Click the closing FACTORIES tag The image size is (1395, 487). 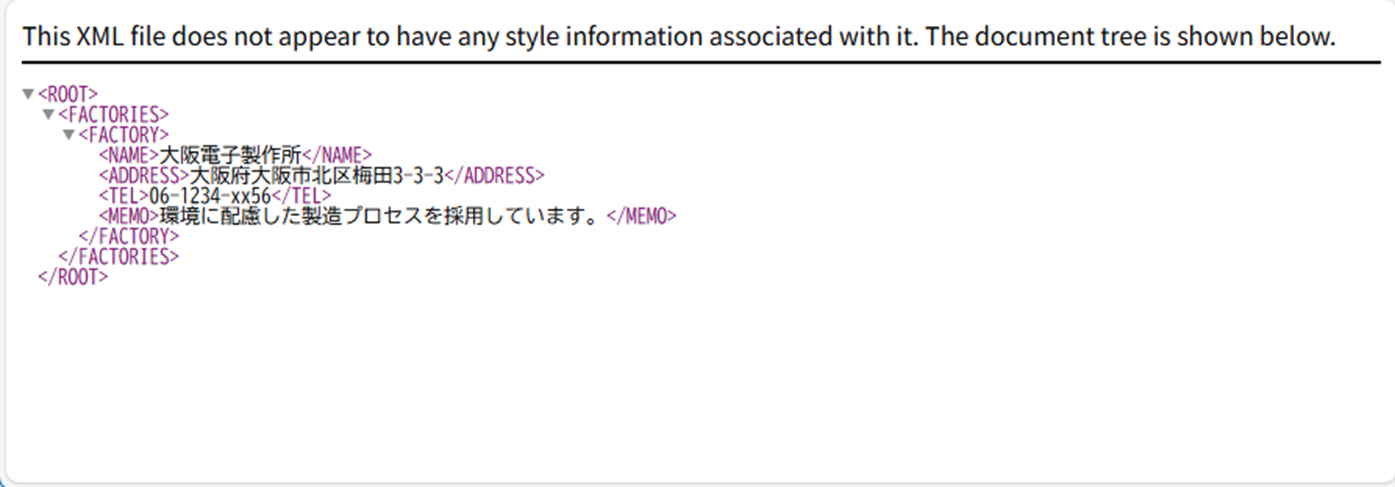118,257
